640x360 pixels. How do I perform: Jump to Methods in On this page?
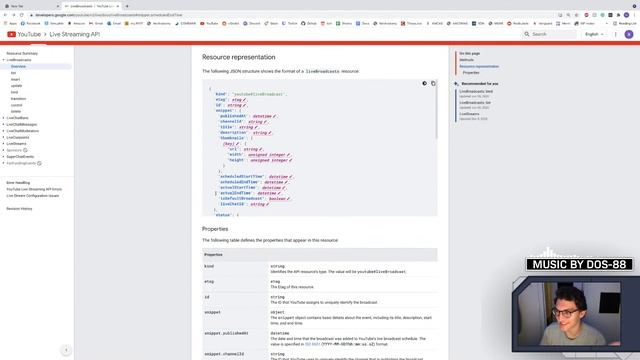[x=467, y=60]
